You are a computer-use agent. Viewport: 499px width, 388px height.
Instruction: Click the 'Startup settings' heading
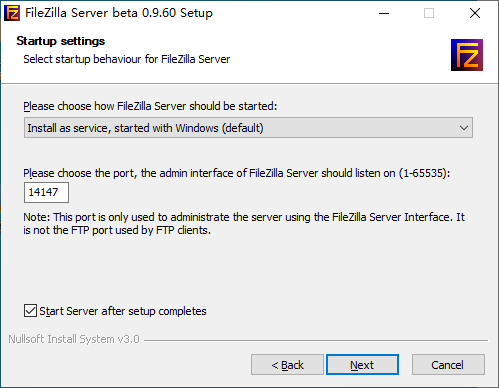click(61, 41)
